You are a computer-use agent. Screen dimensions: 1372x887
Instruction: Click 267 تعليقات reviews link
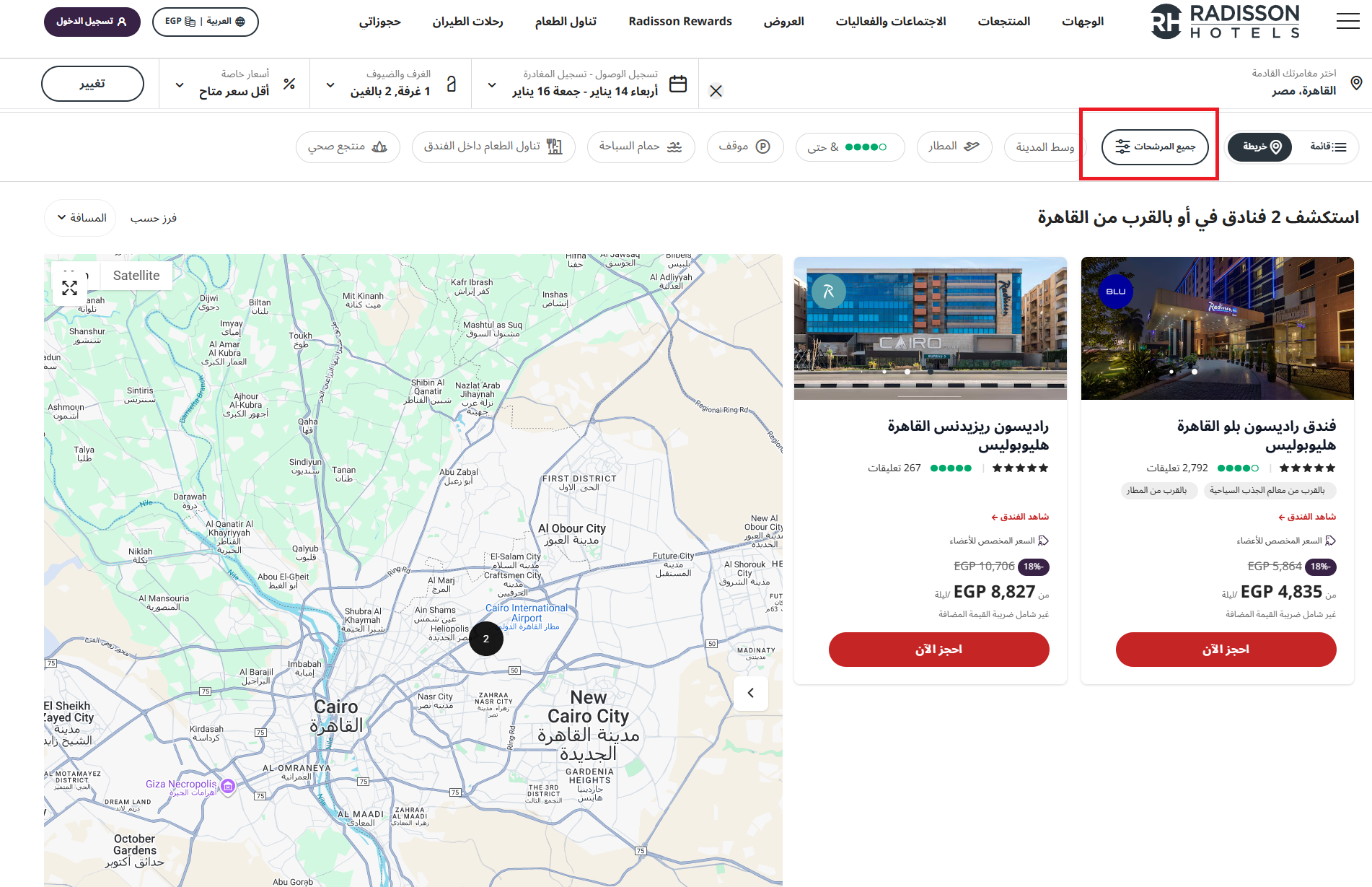[894, 468]
